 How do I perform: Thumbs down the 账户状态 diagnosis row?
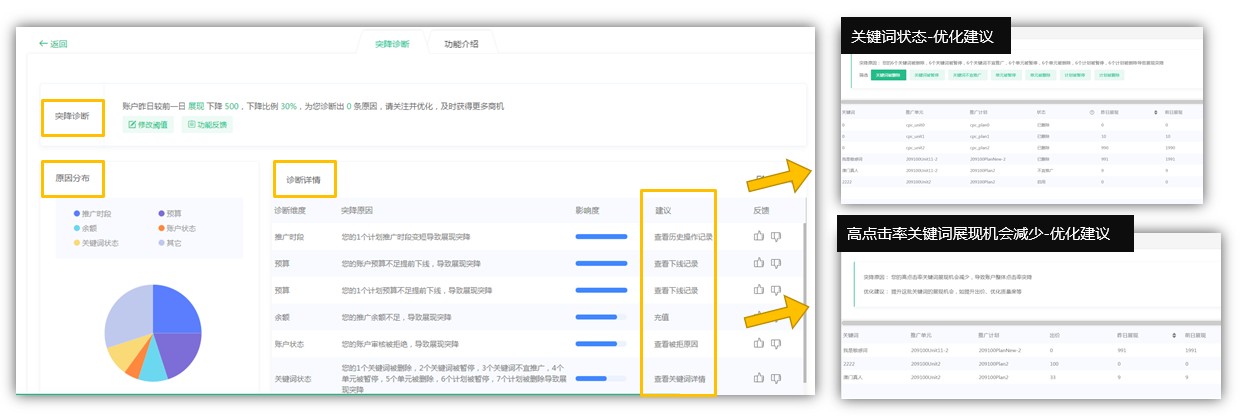(x=775, y=343)
